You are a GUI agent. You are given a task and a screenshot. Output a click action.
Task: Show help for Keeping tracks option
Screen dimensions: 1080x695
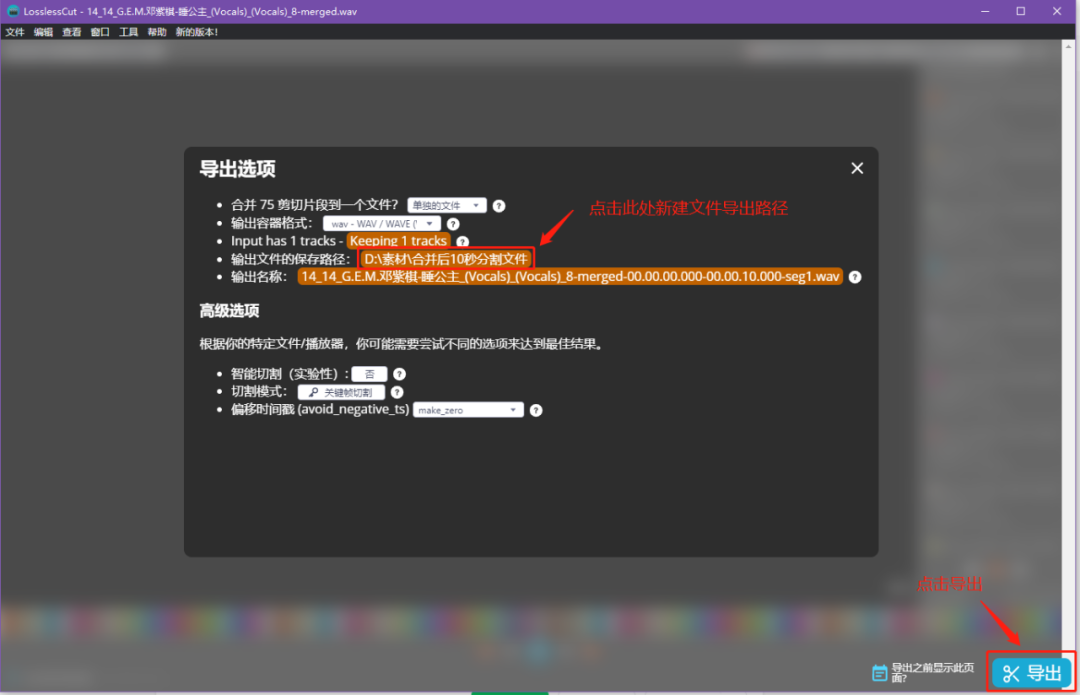pos(462,242)
